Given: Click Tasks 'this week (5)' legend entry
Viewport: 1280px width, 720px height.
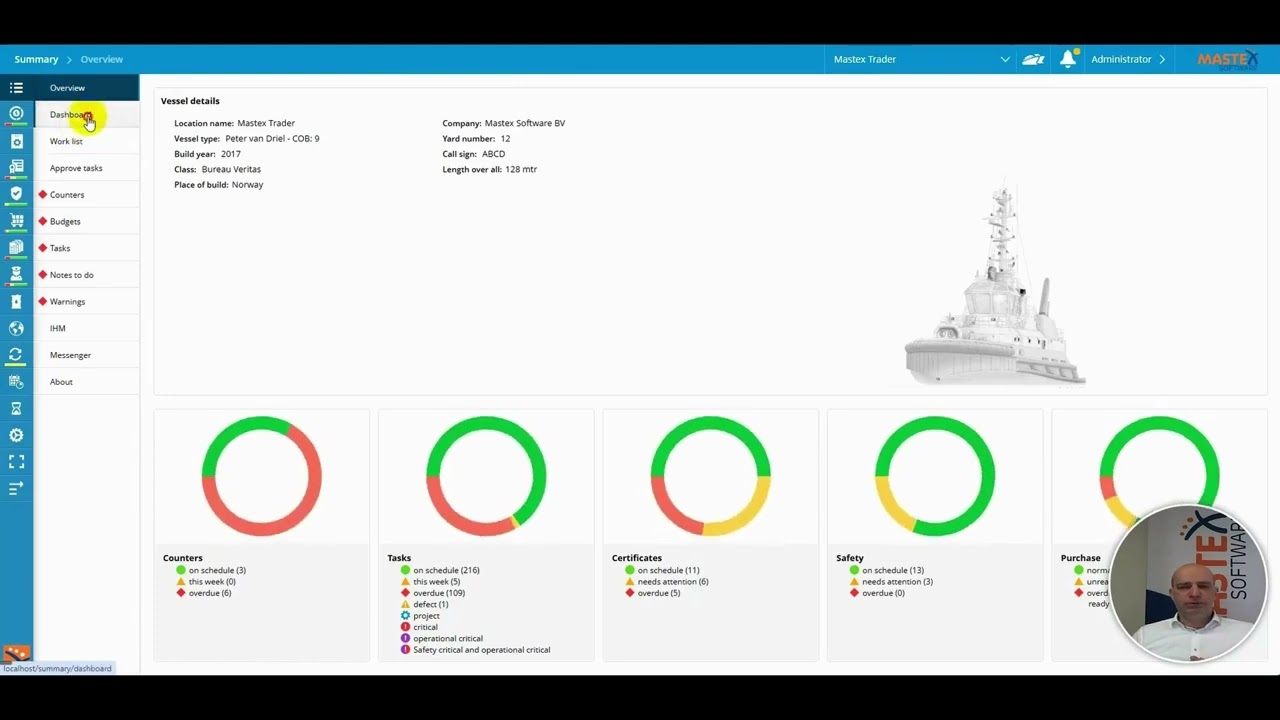Looking at the screenshot, I should (x=431, y=582).
